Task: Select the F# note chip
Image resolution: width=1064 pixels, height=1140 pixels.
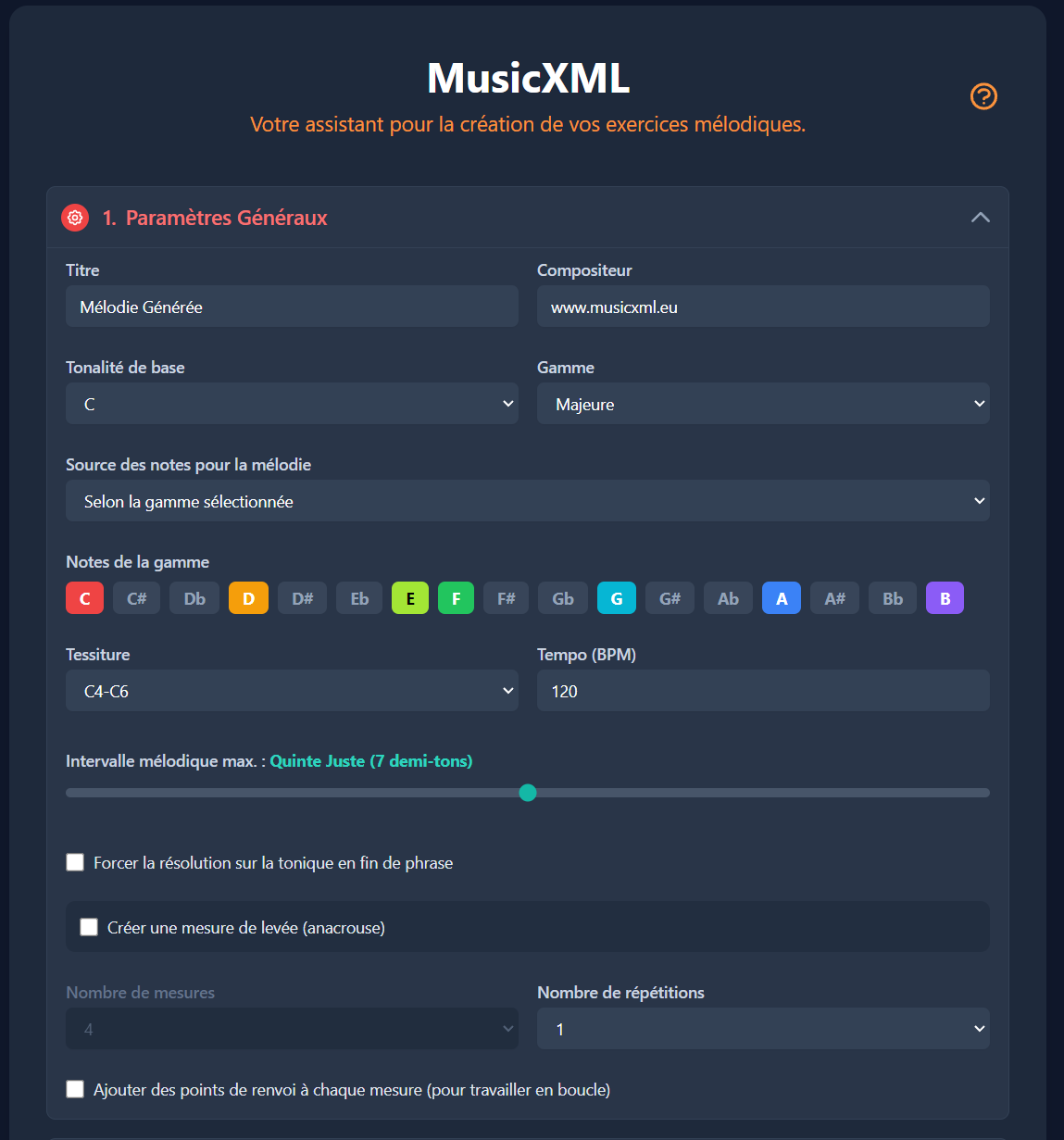Action: pos(506,598)
